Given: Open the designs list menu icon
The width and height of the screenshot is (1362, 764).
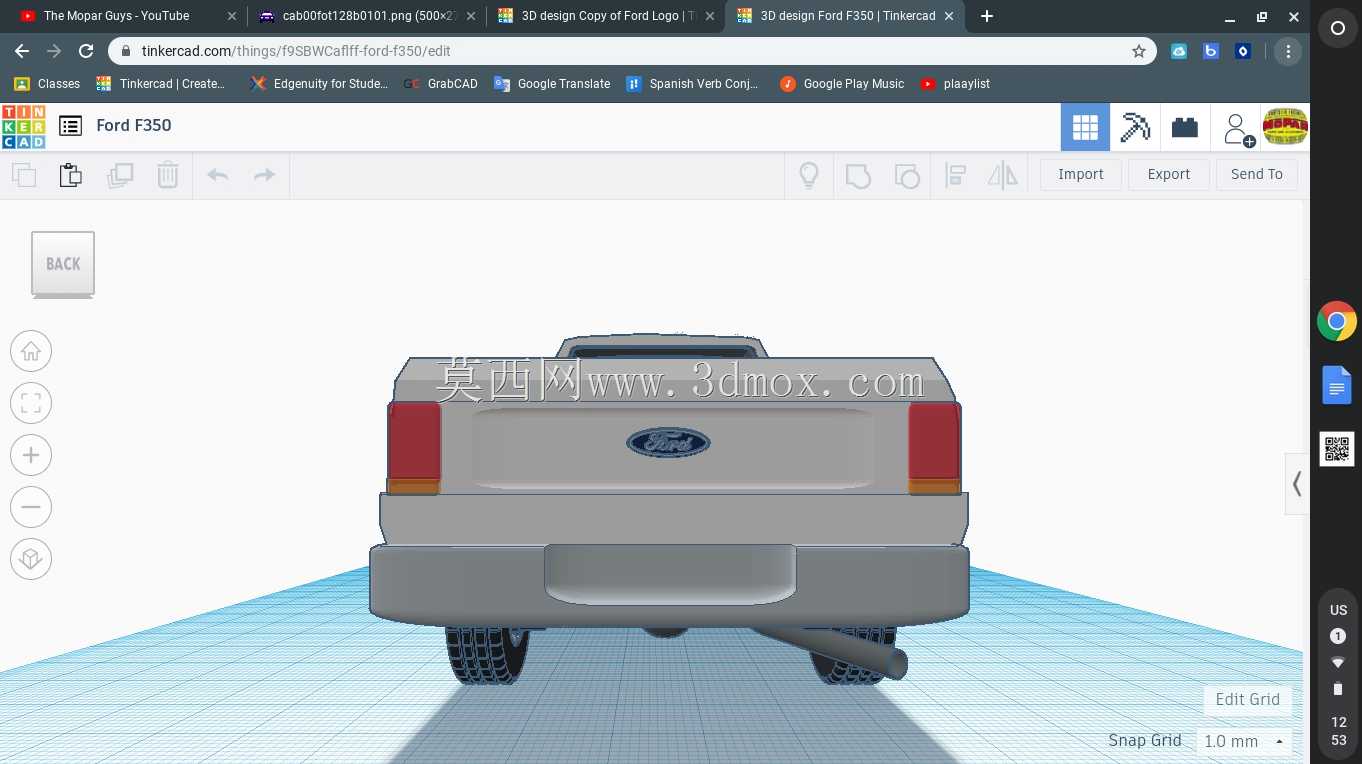Looking at the screenshot, I should [x=70, y=126].
